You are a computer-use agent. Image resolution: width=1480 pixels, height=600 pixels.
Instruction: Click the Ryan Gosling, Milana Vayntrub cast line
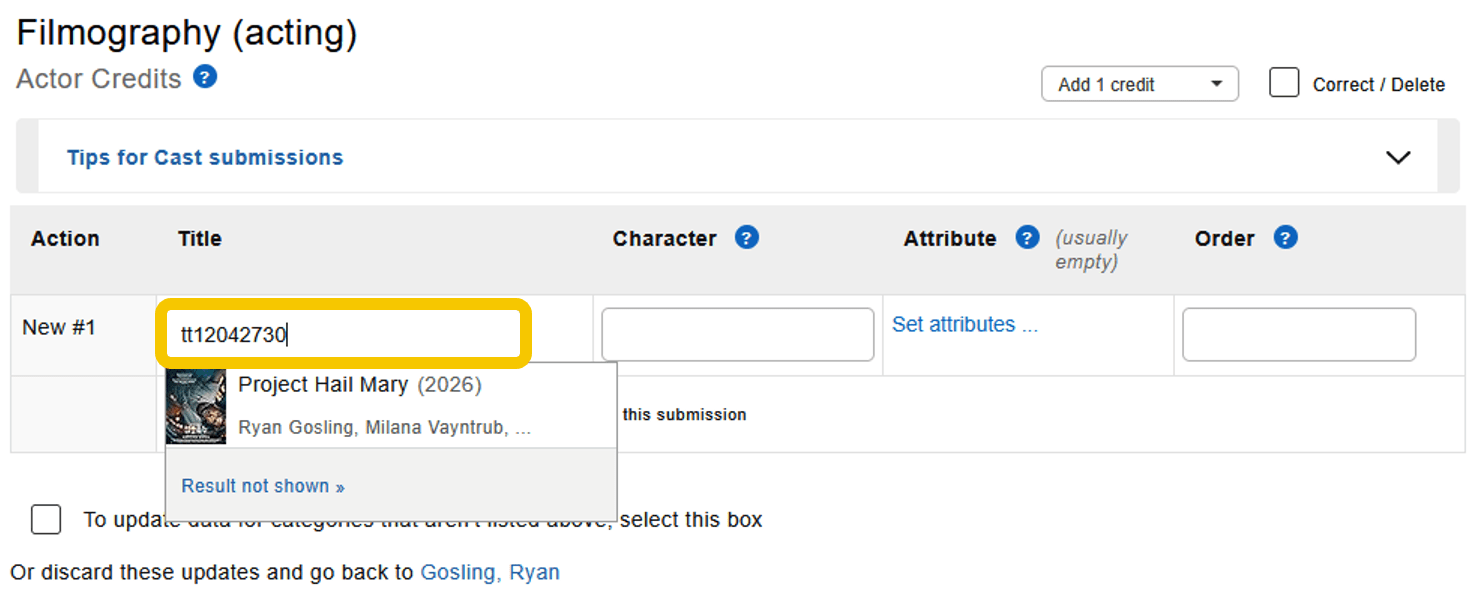point(384,428)
